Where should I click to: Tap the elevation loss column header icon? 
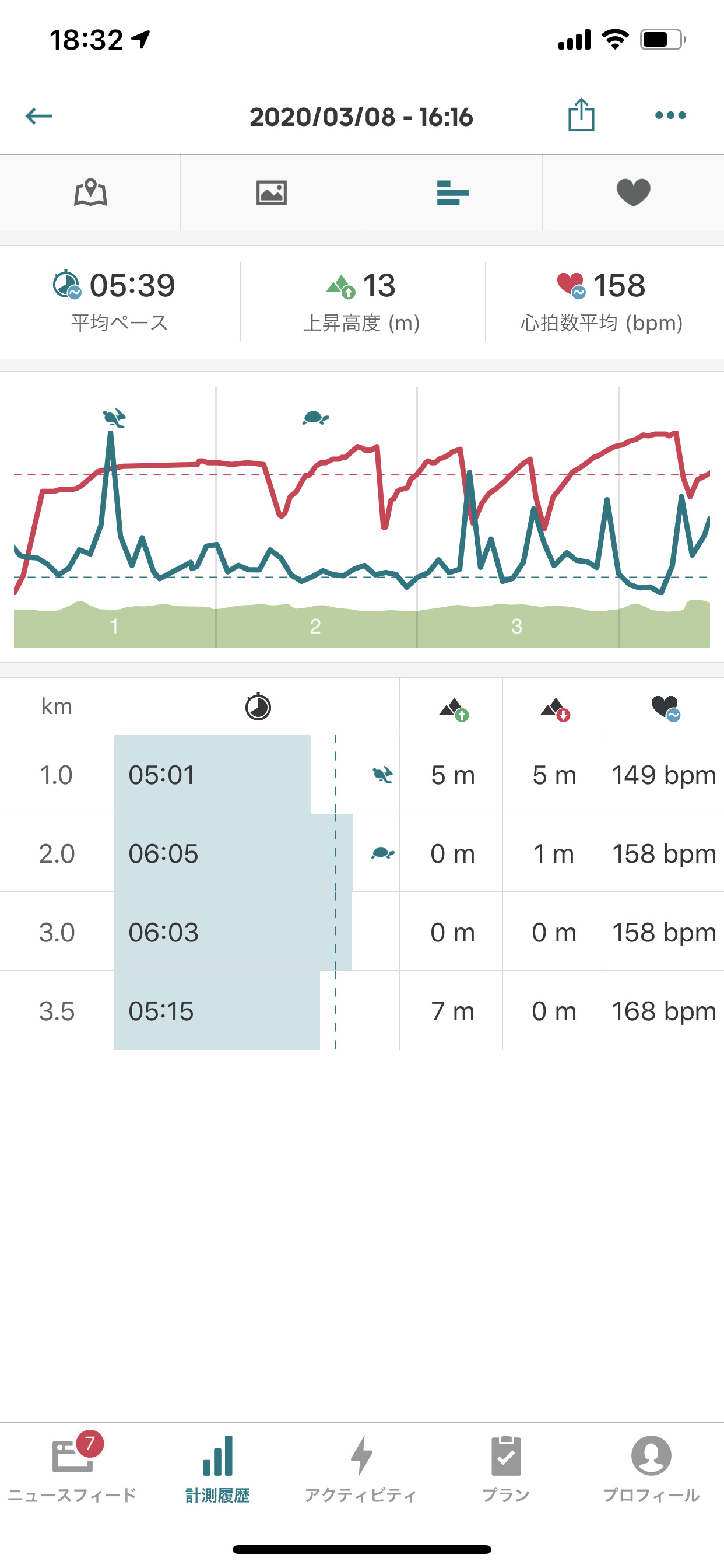[x=555, y=708]
